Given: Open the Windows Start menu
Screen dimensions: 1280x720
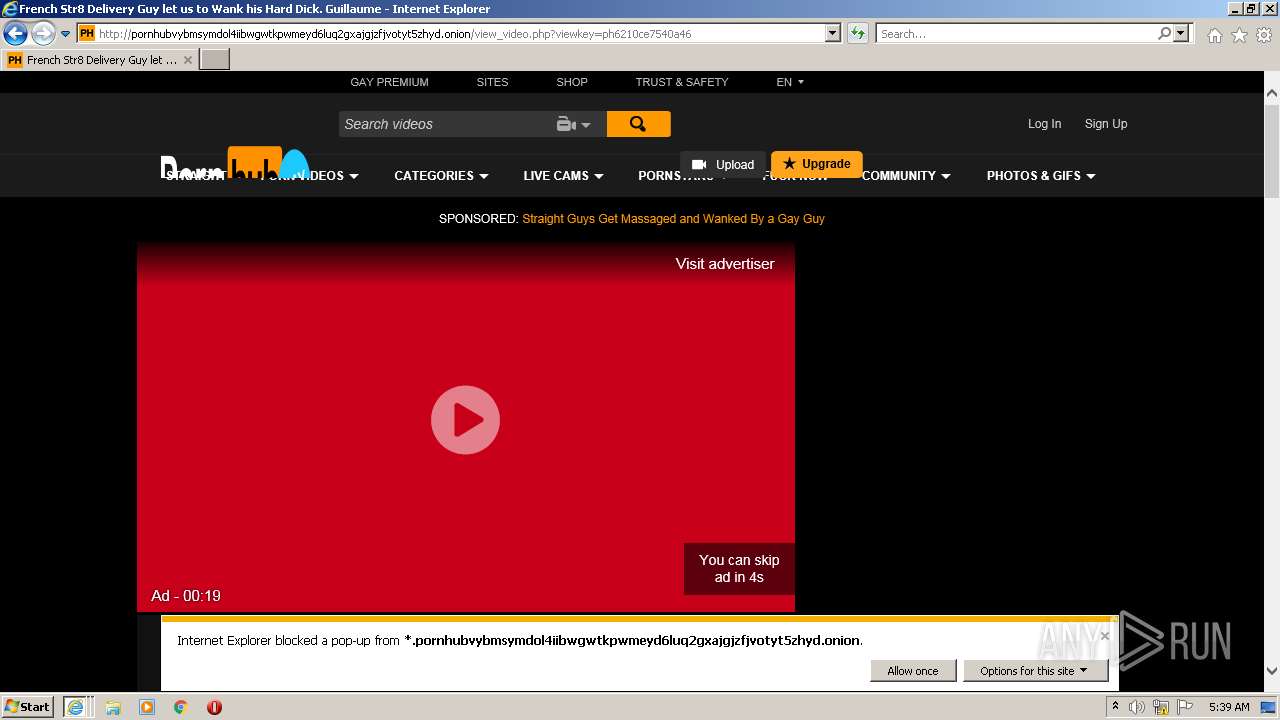Looking at the screenshot, I should click(27, 707).
